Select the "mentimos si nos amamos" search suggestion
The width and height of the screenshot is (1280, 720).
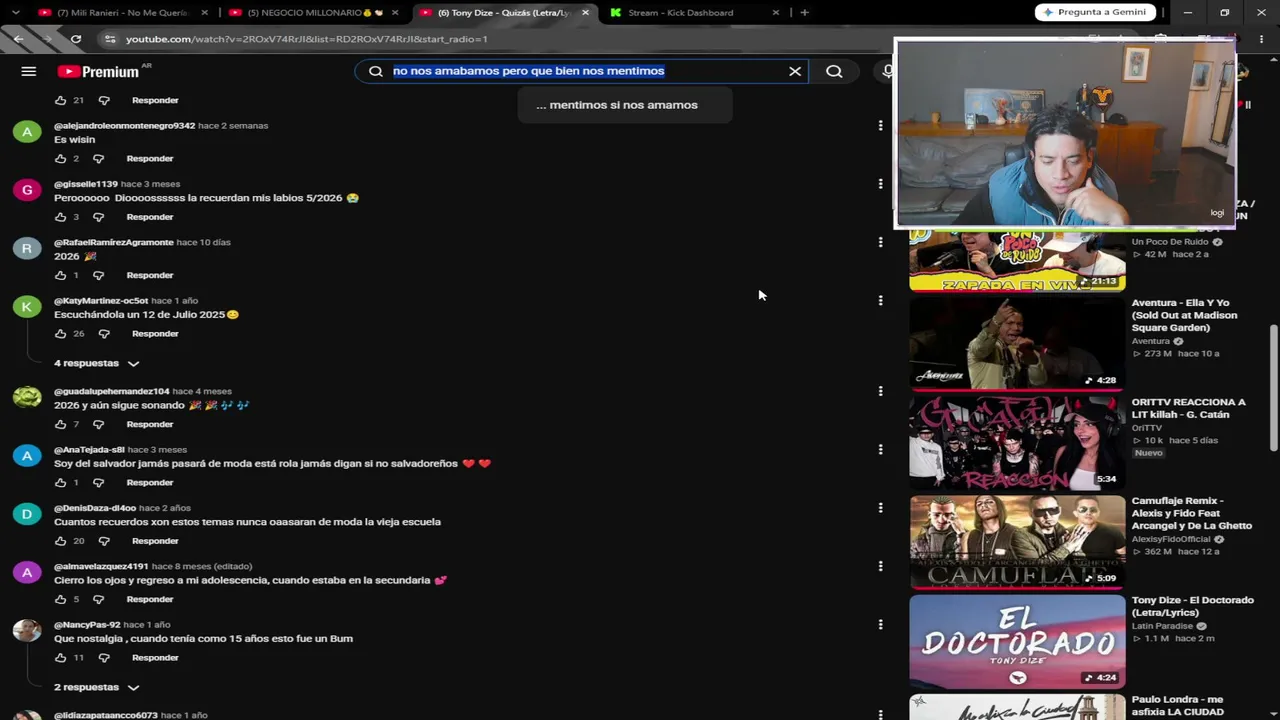624,105
